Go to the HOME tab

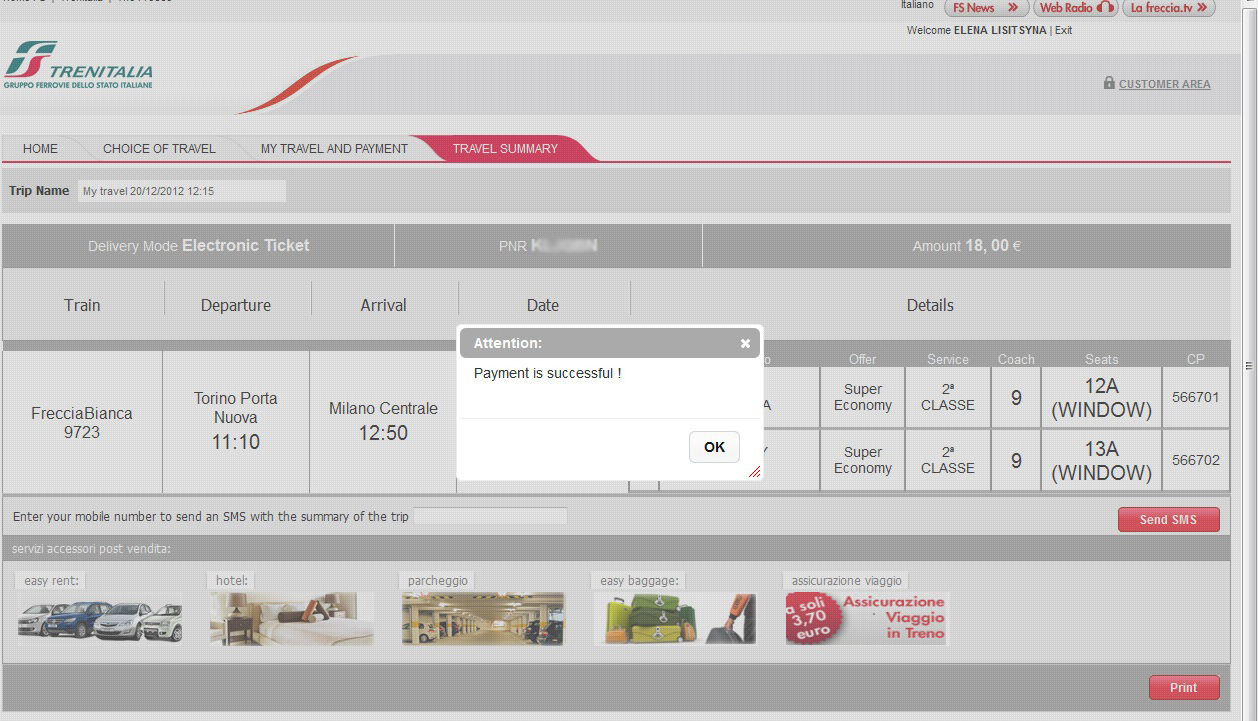coord(40,148)
